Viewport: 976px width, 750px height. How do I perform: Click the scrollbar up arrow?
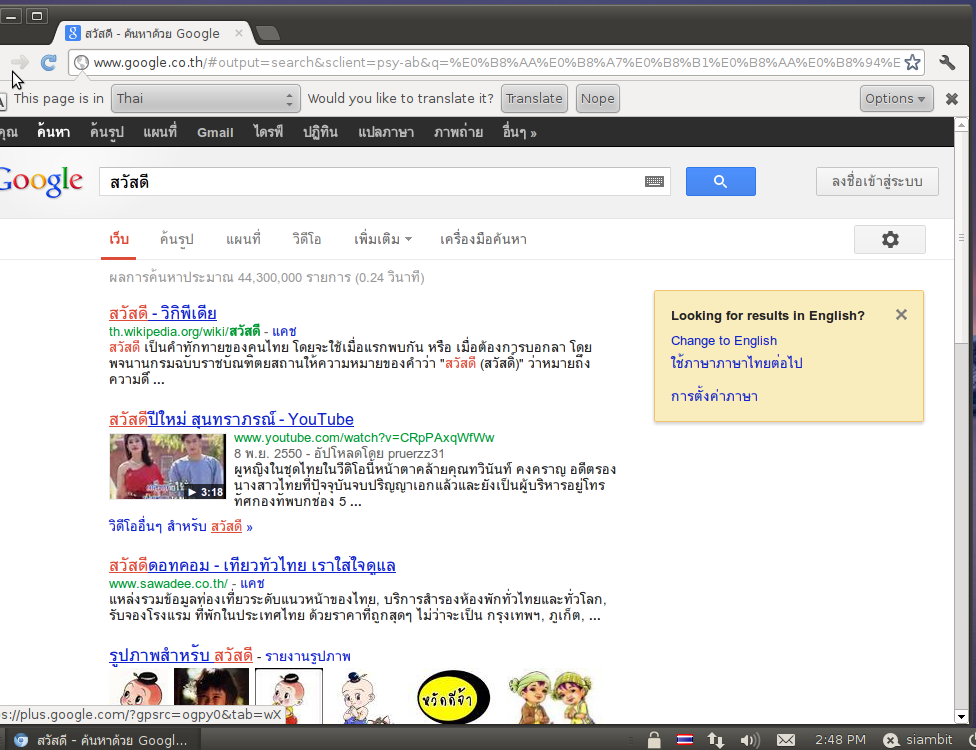click(961, 124)
